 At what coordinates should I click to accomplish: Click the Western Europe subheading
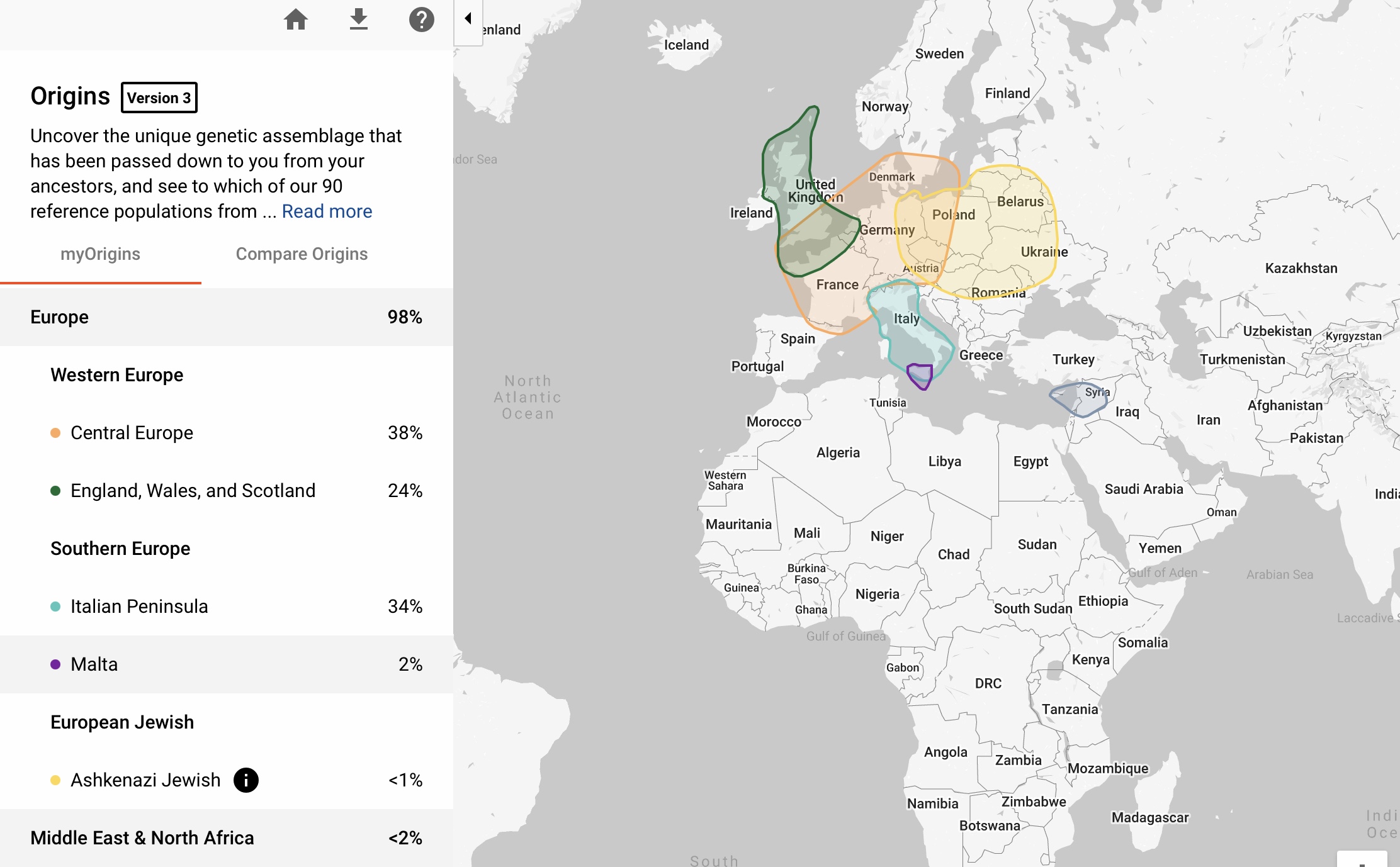[117, 375]
